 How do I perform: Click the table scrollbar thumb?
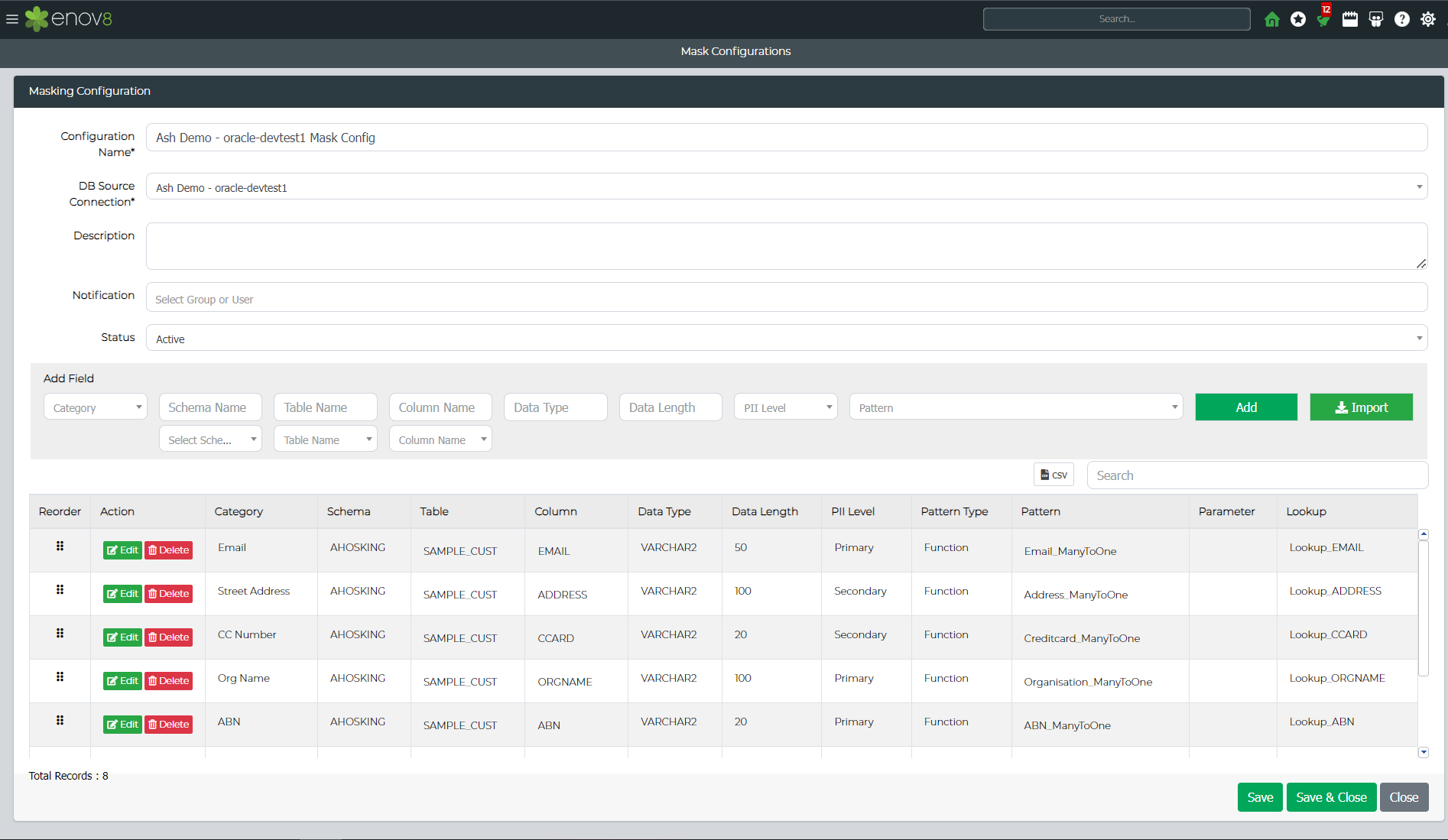pos(1424,608)
